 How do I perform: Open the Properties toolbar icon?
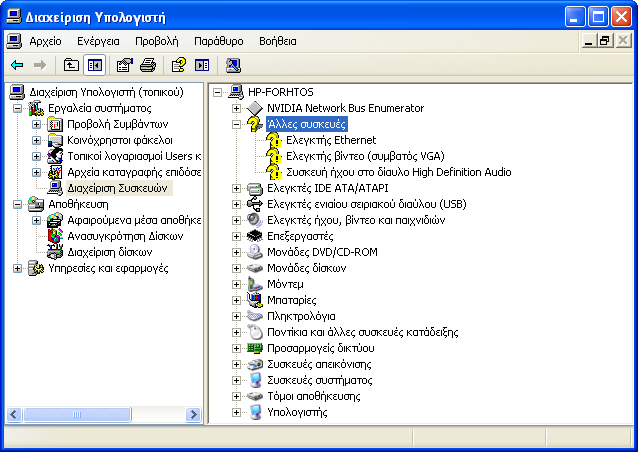coord(125,65)
